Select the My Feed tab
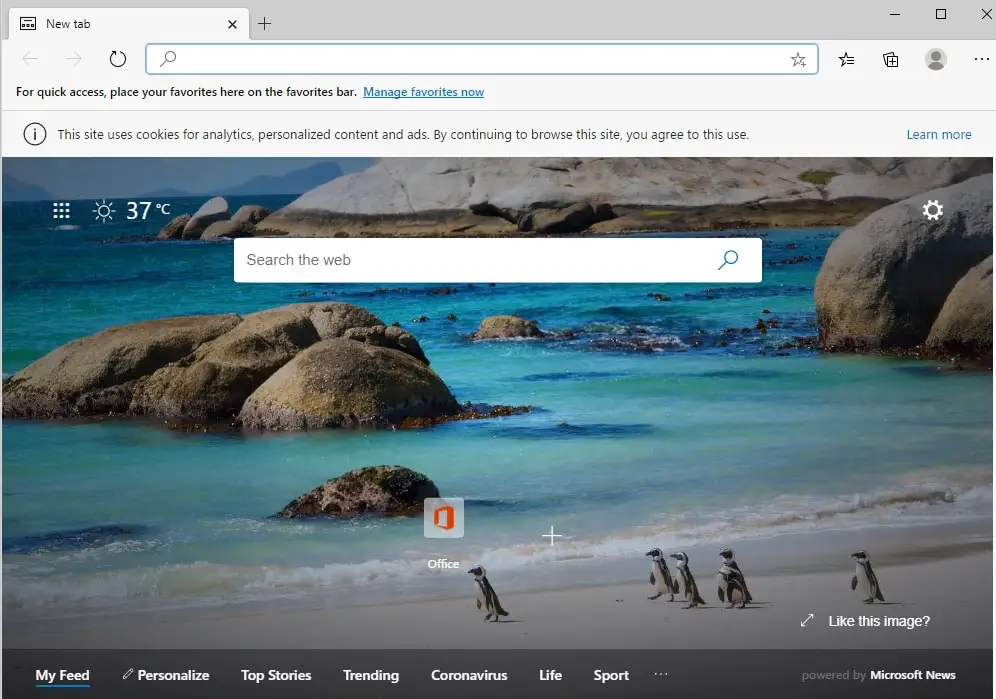This screenshot has width=996, height=699. (x=62, y=675)
